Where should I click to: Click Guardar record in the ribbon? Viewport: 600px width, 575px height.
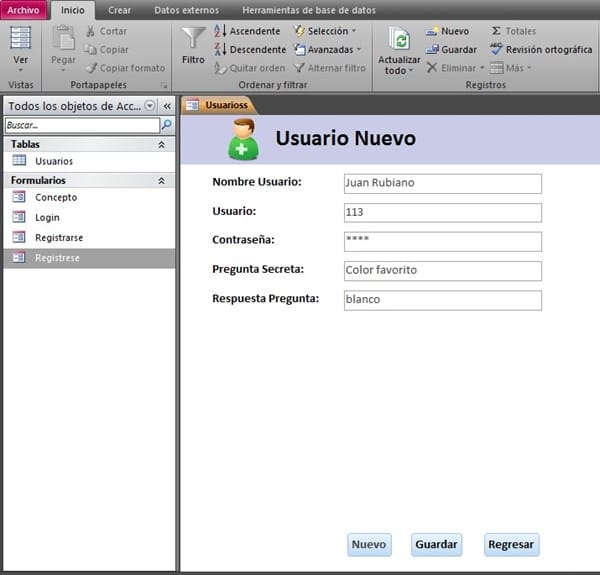[x=451, y=49]
